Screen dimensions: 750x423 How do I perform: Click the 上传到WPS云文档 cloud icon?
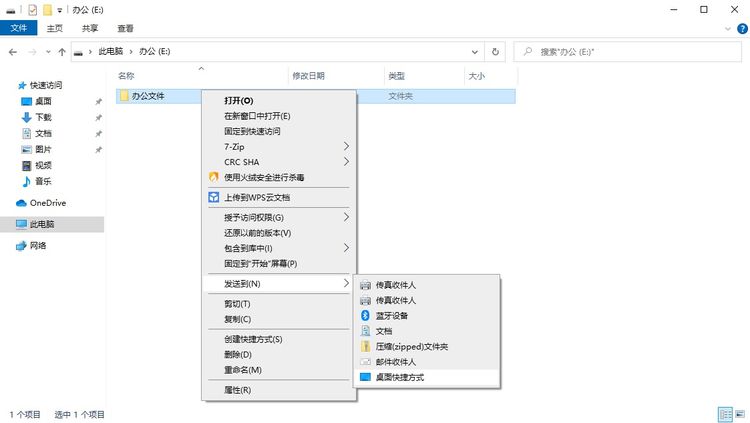213,197
